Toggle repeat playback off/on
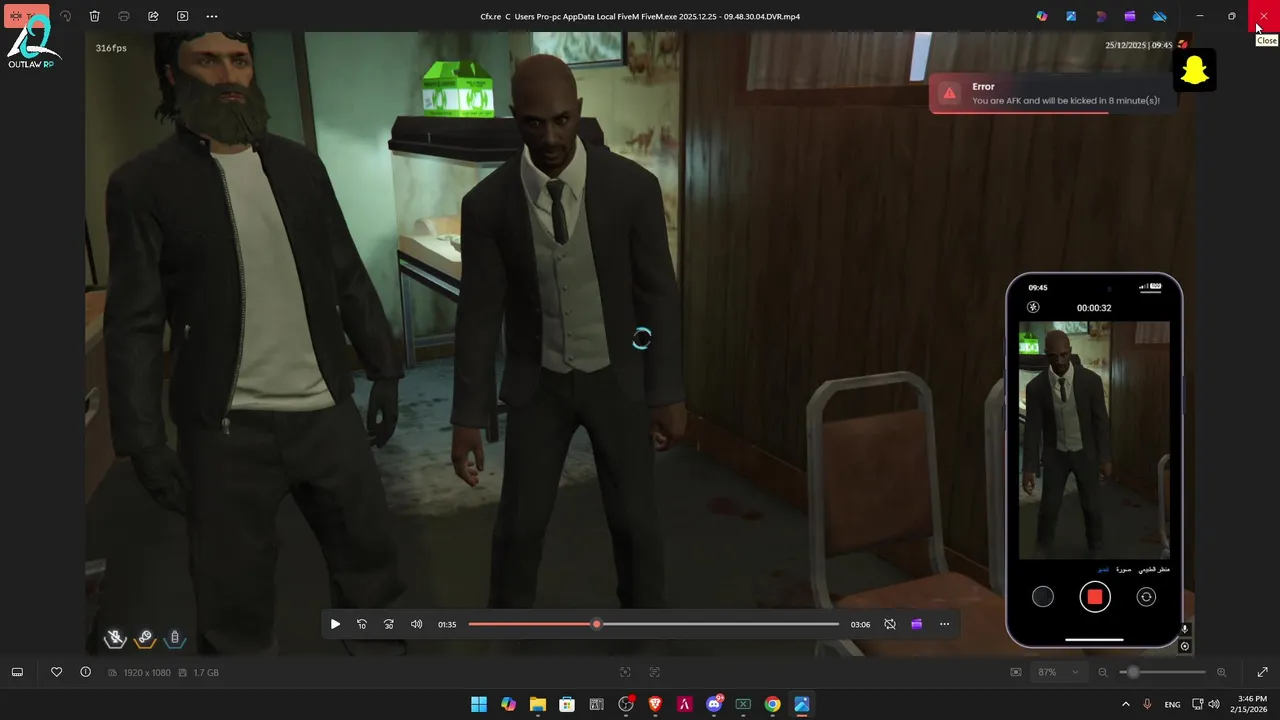The image size is (1280, 720). [890, 624]
